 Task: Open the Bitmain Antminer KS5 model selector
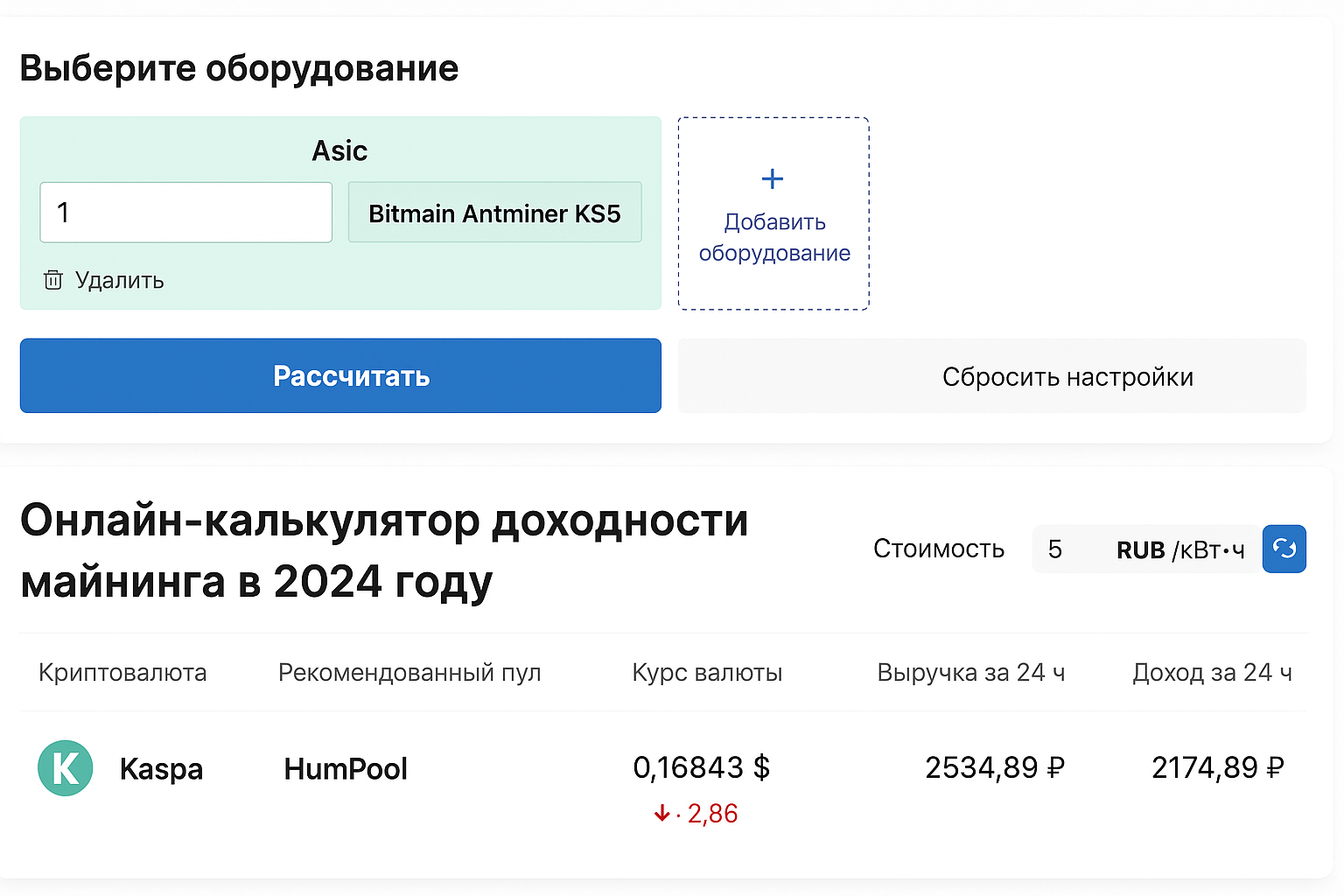494,213
